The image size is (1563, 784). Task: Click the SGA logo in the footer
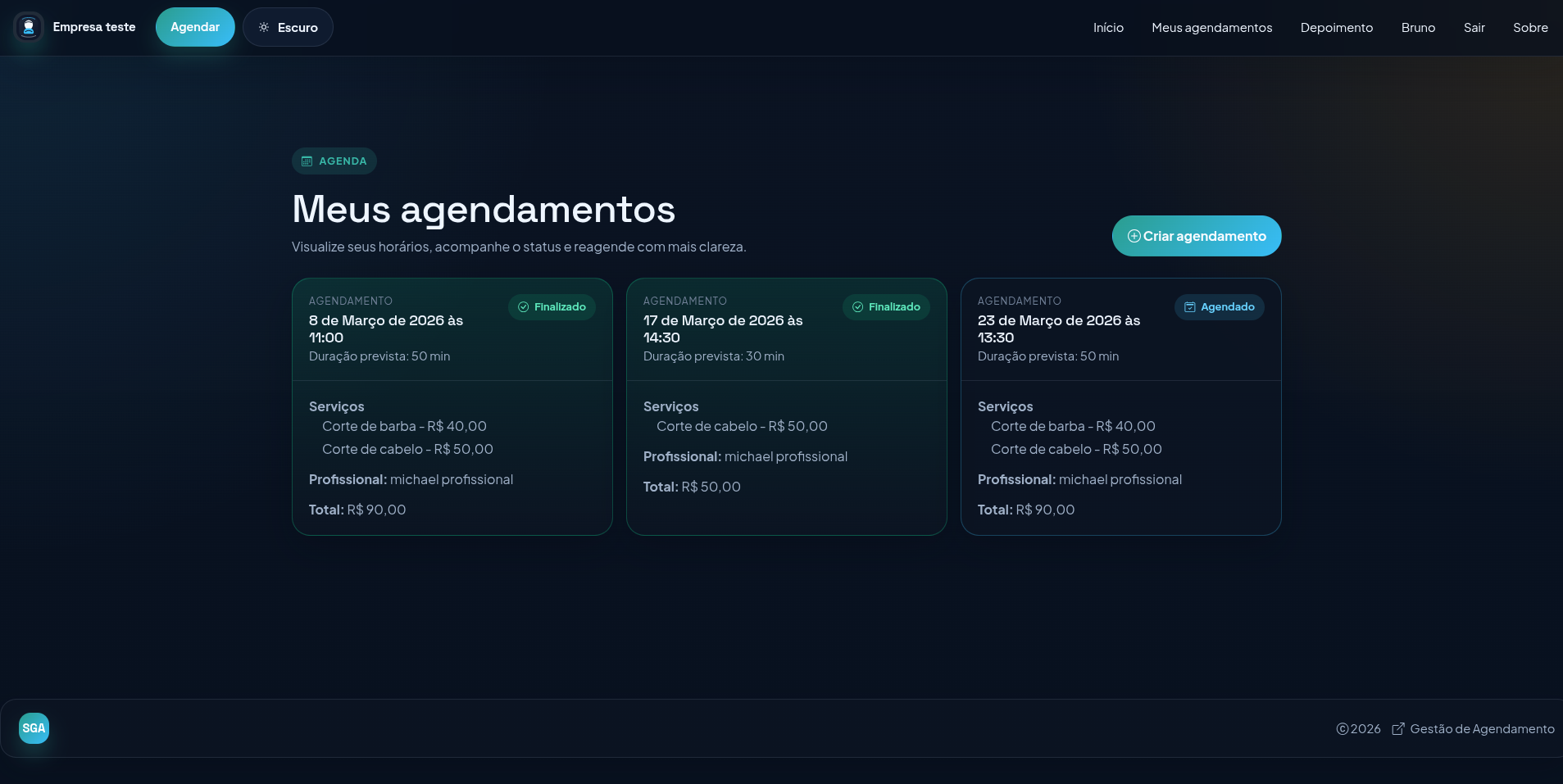coord(33,727)
